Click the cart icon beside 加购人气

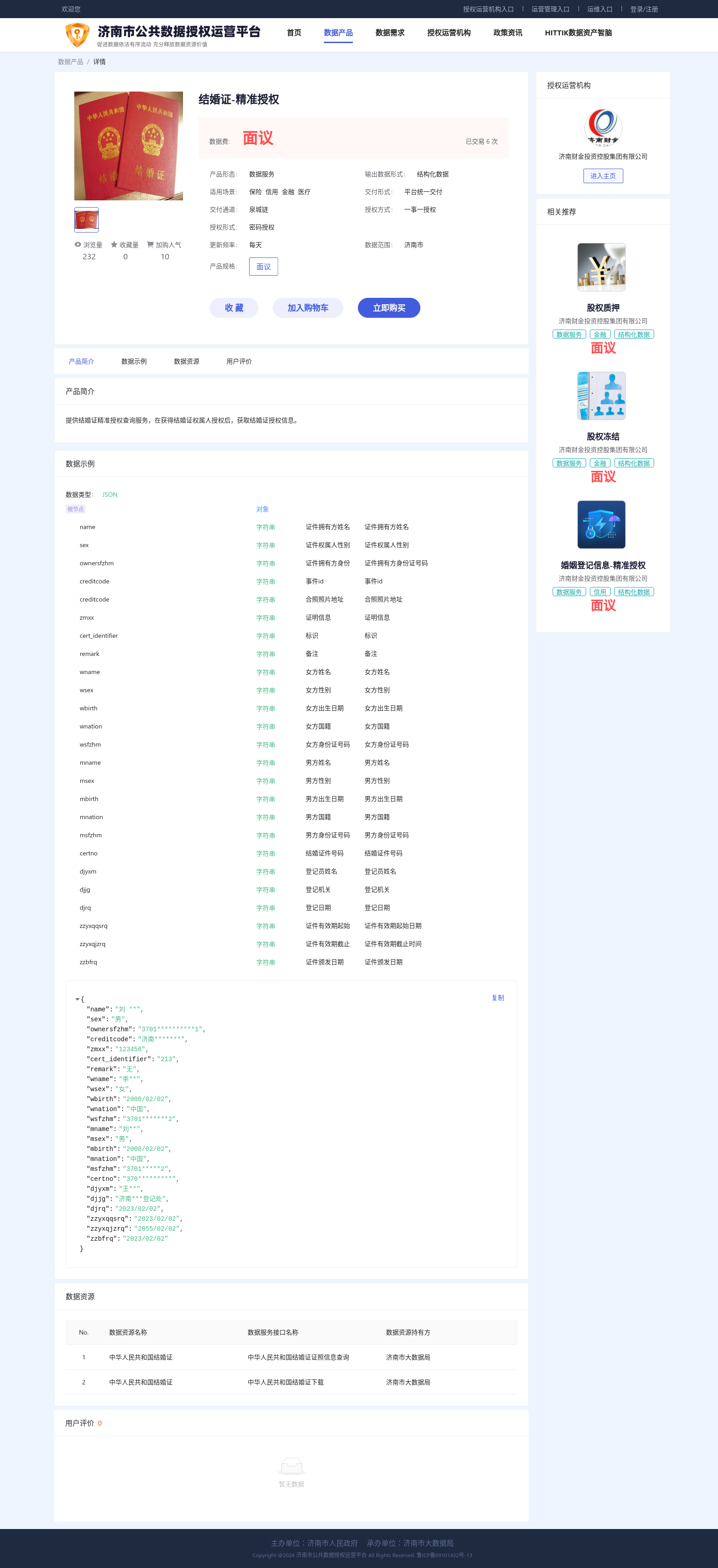pyautogui.click(x=150, y=245)
